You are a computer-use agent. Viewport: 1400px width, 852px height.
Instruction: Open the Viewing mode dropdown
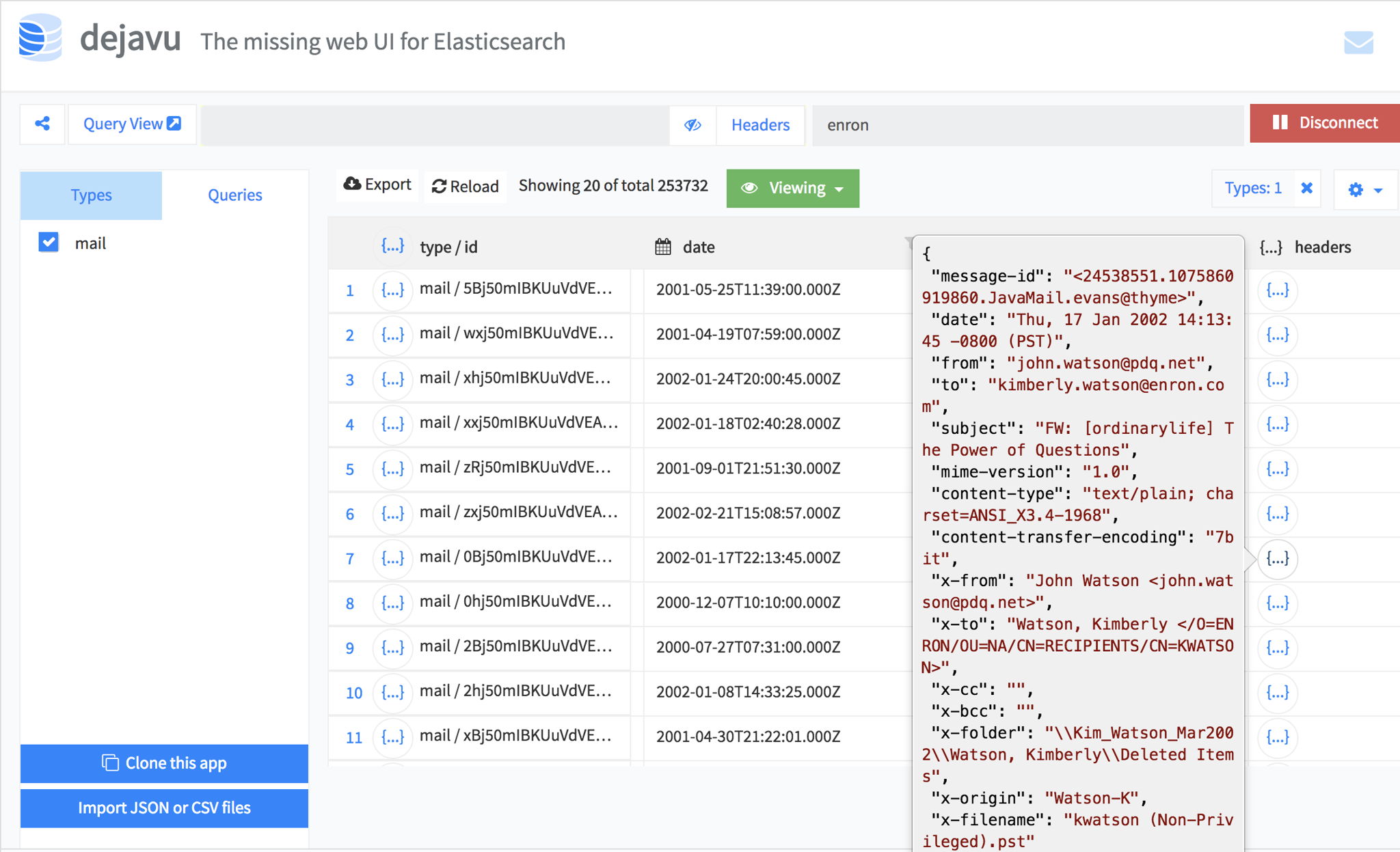tap(792, 188)
